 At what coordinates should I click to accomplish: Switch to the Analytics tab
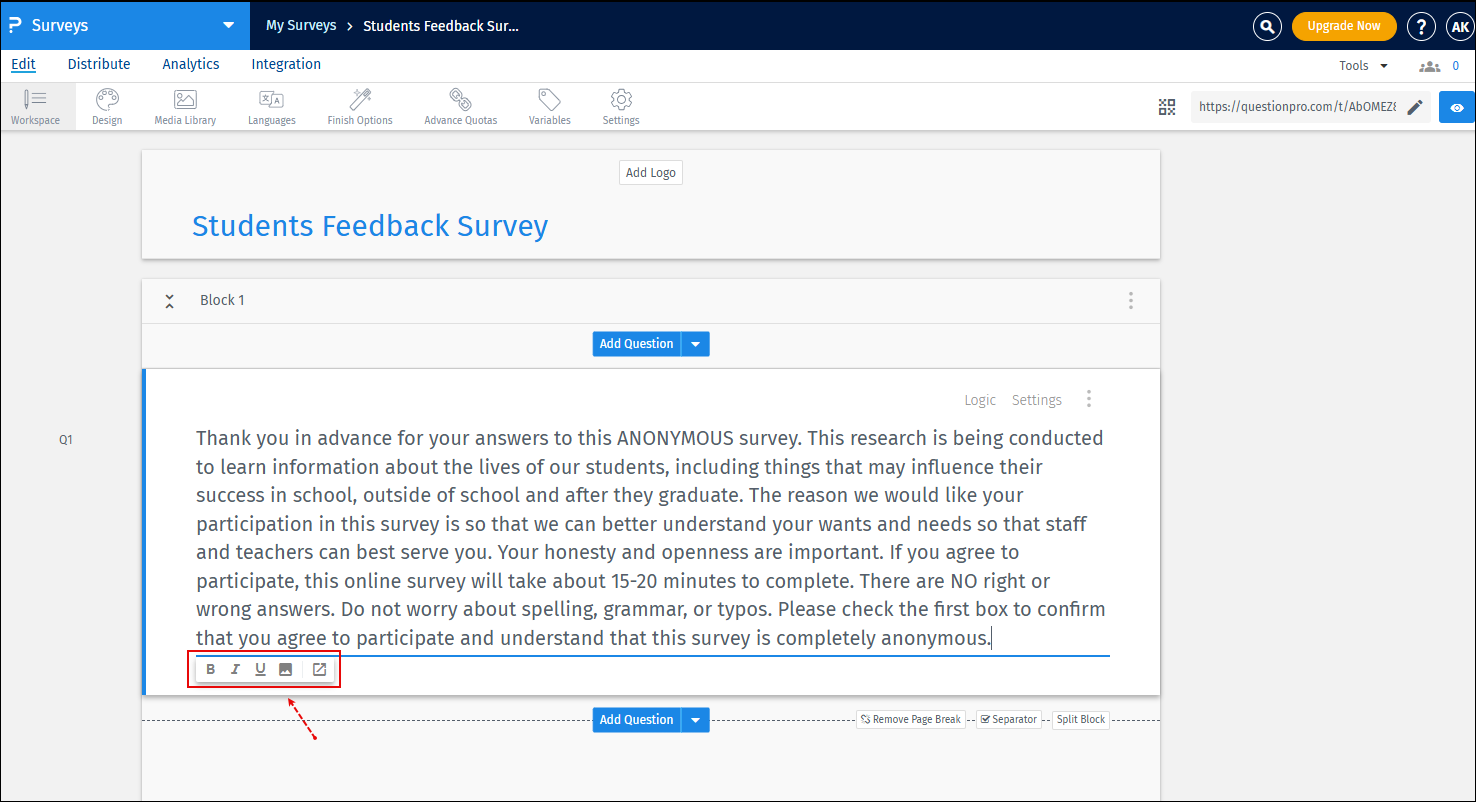pyautogui.click(x=190, y=63)
